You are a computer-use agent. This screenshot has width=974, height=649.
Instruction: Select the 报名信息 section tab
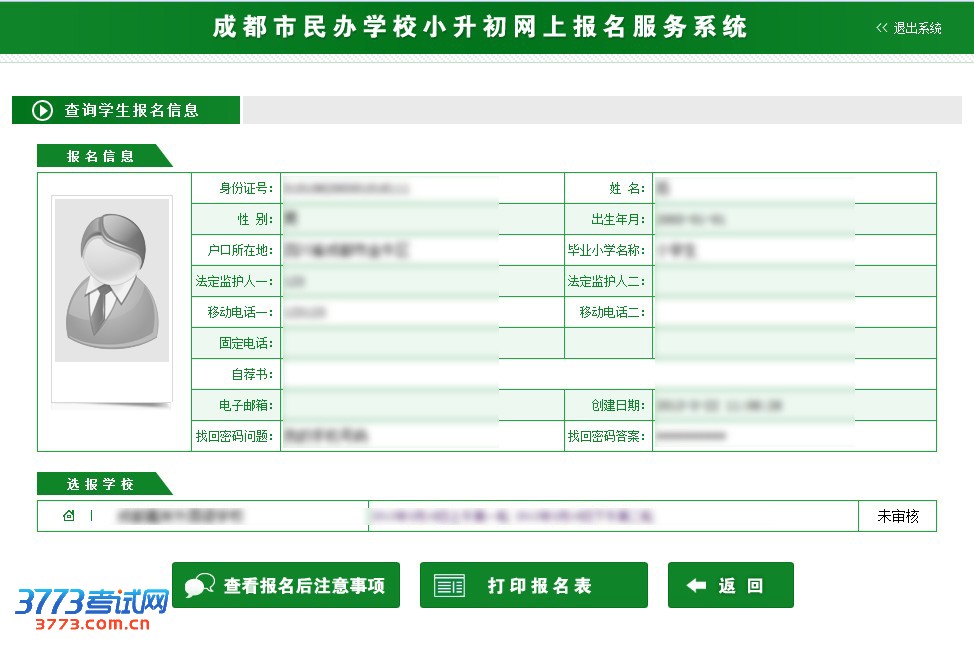[x=100, y=156]
